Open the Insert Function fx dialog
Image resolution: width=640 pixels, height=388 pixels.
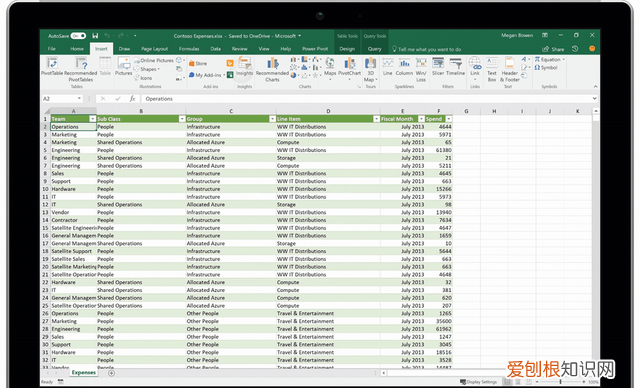coord(132,99)
